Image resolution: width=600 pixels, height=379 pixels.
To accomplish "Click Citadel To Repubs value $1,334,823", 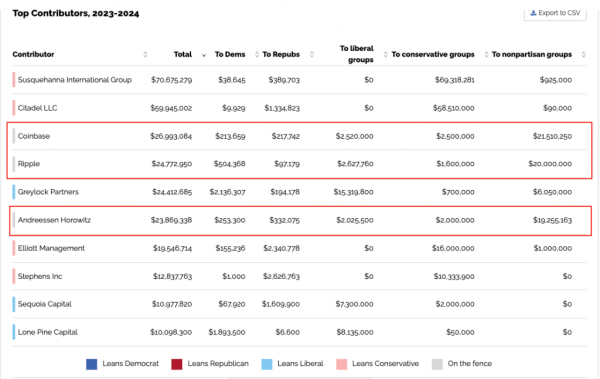I will [x=282, y=108].
